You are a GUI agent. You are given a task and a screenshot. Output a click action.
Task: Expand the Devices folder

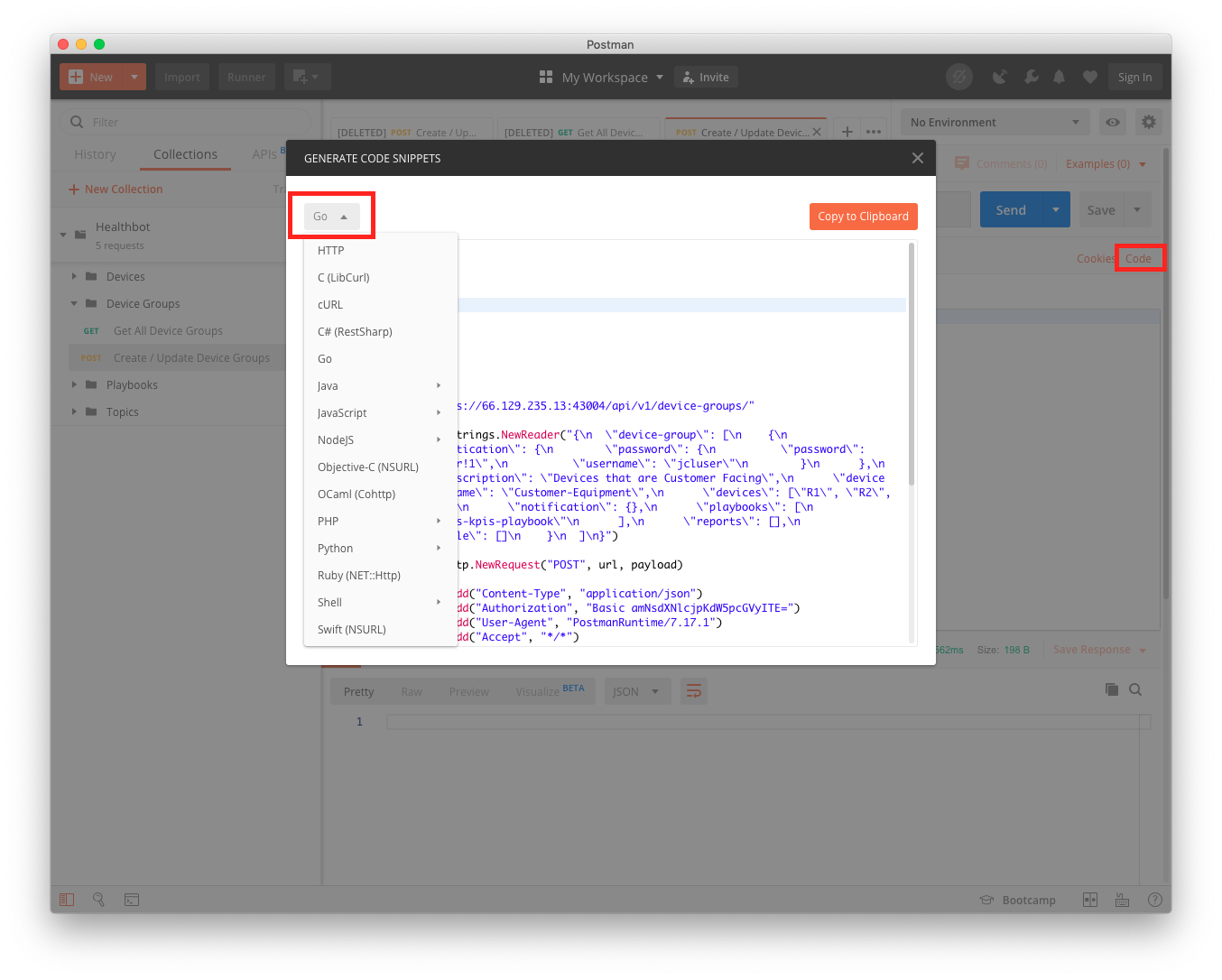point(74,277)
